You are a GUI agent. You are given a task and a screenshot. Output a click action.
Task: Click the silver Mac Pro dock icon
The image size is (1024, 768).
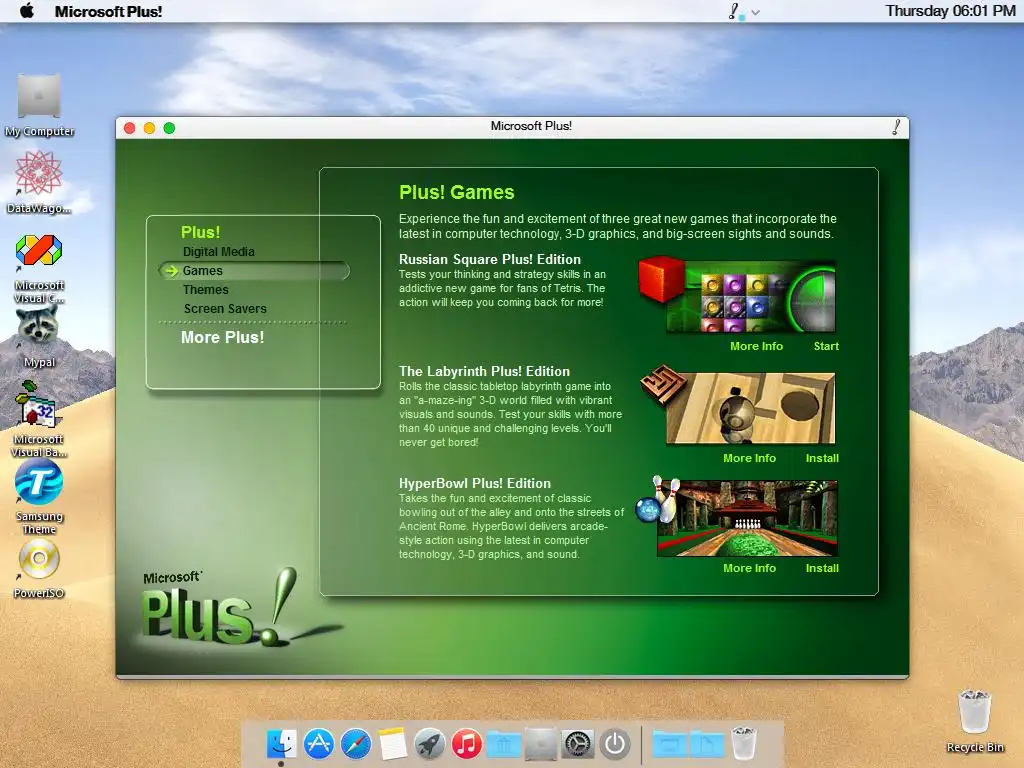pyautogui.click(x=541, y=744)
